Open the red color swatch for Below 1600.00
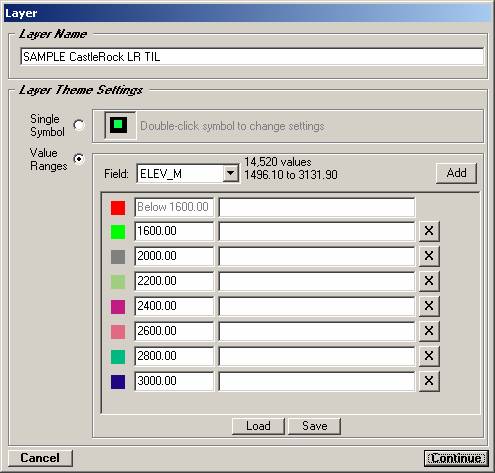Viewport: 495px width, 473px height. point(118,208)
